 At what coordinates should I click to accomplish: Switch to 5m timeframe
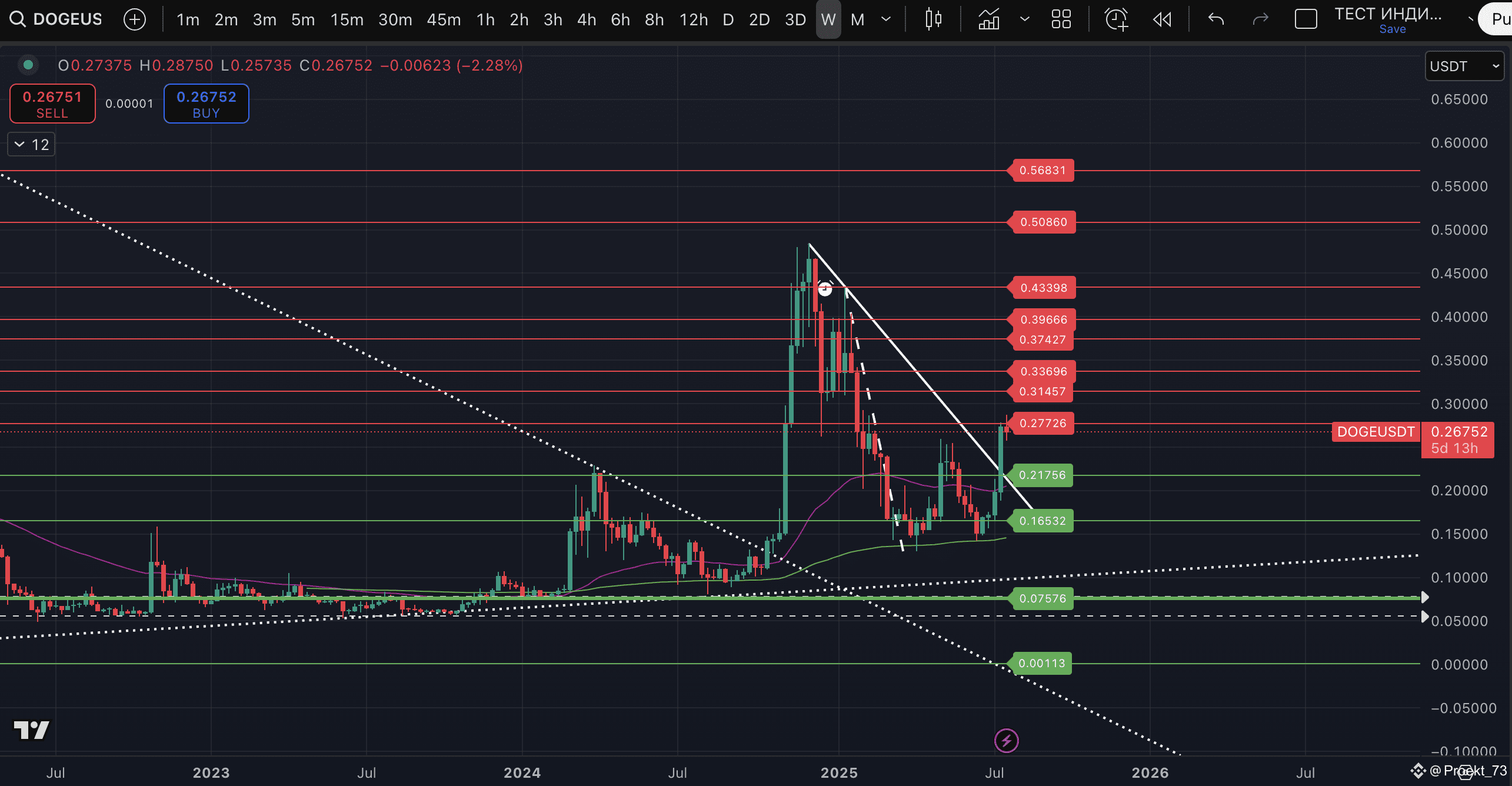[x=303, y=19]
